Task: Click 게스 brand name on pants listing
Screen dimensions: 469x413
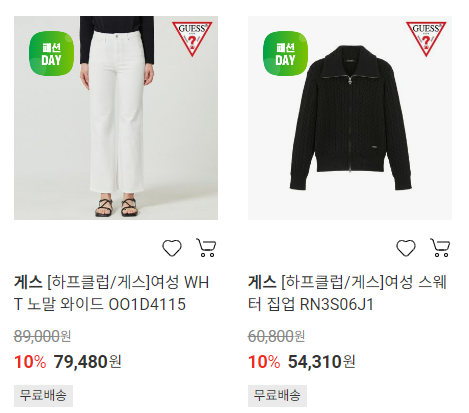Action: coord(28,283)
